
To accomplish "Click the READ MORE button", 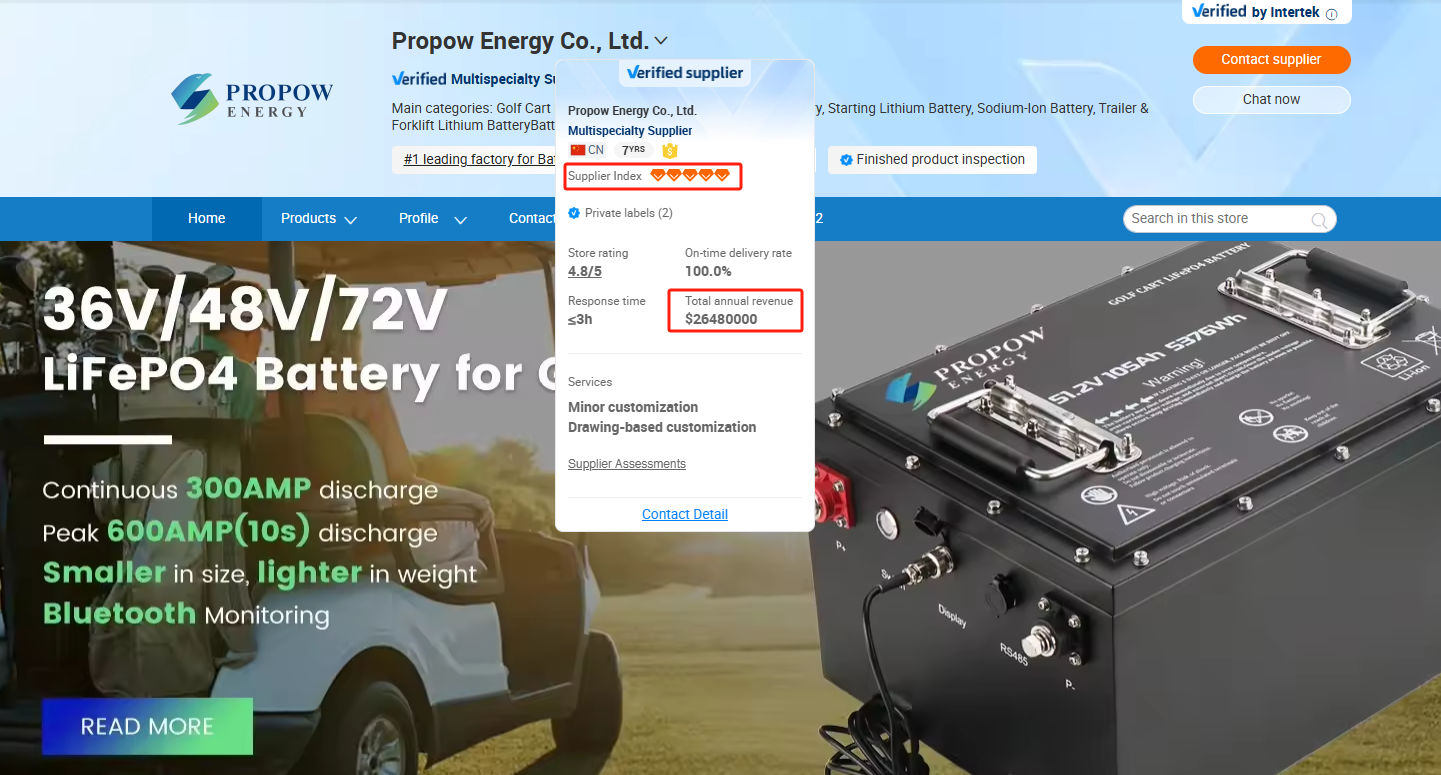I will click(x=147, y=726).
